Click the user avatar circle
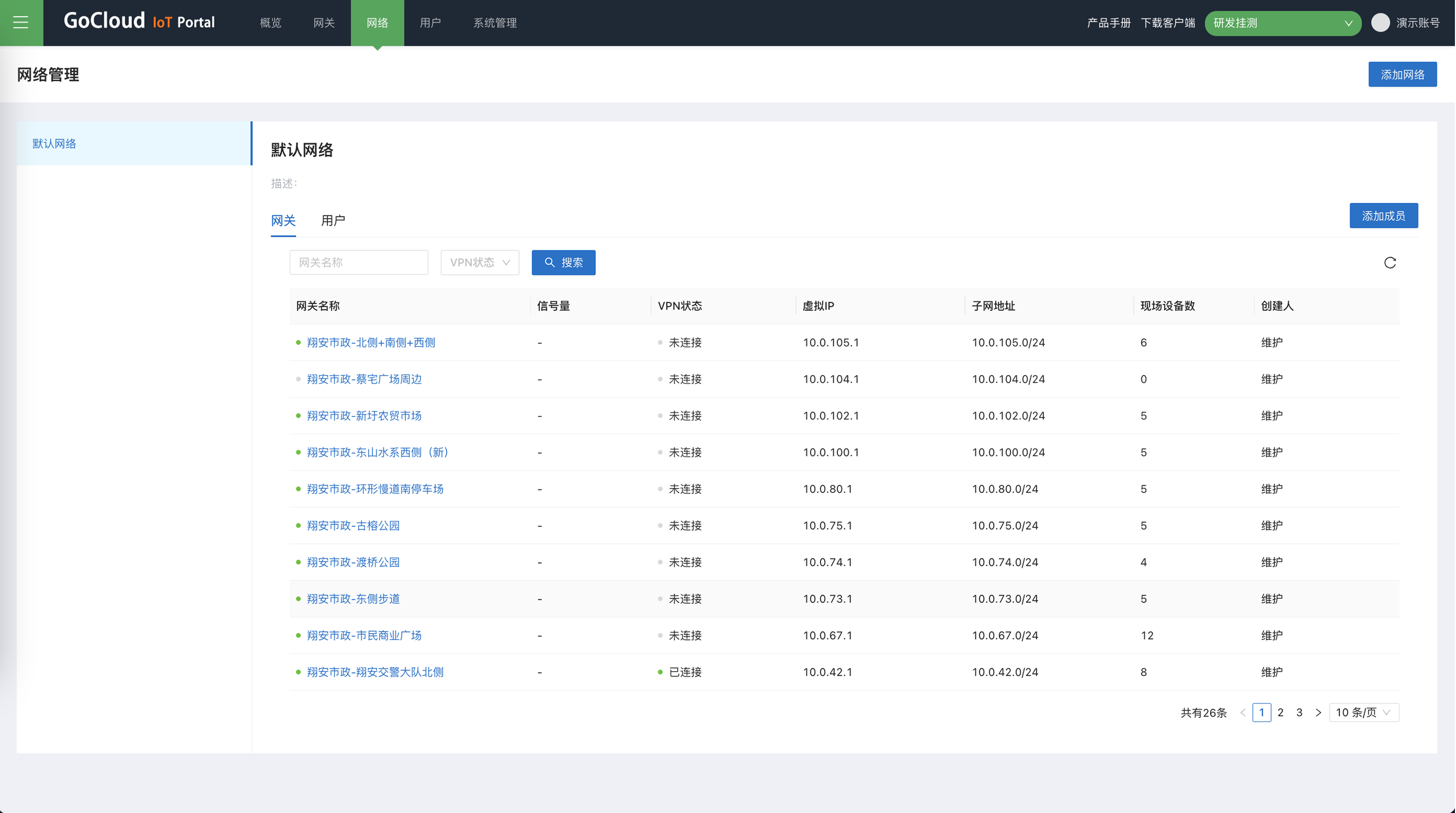1456x813 pixels. click(x=1380, y=23)
